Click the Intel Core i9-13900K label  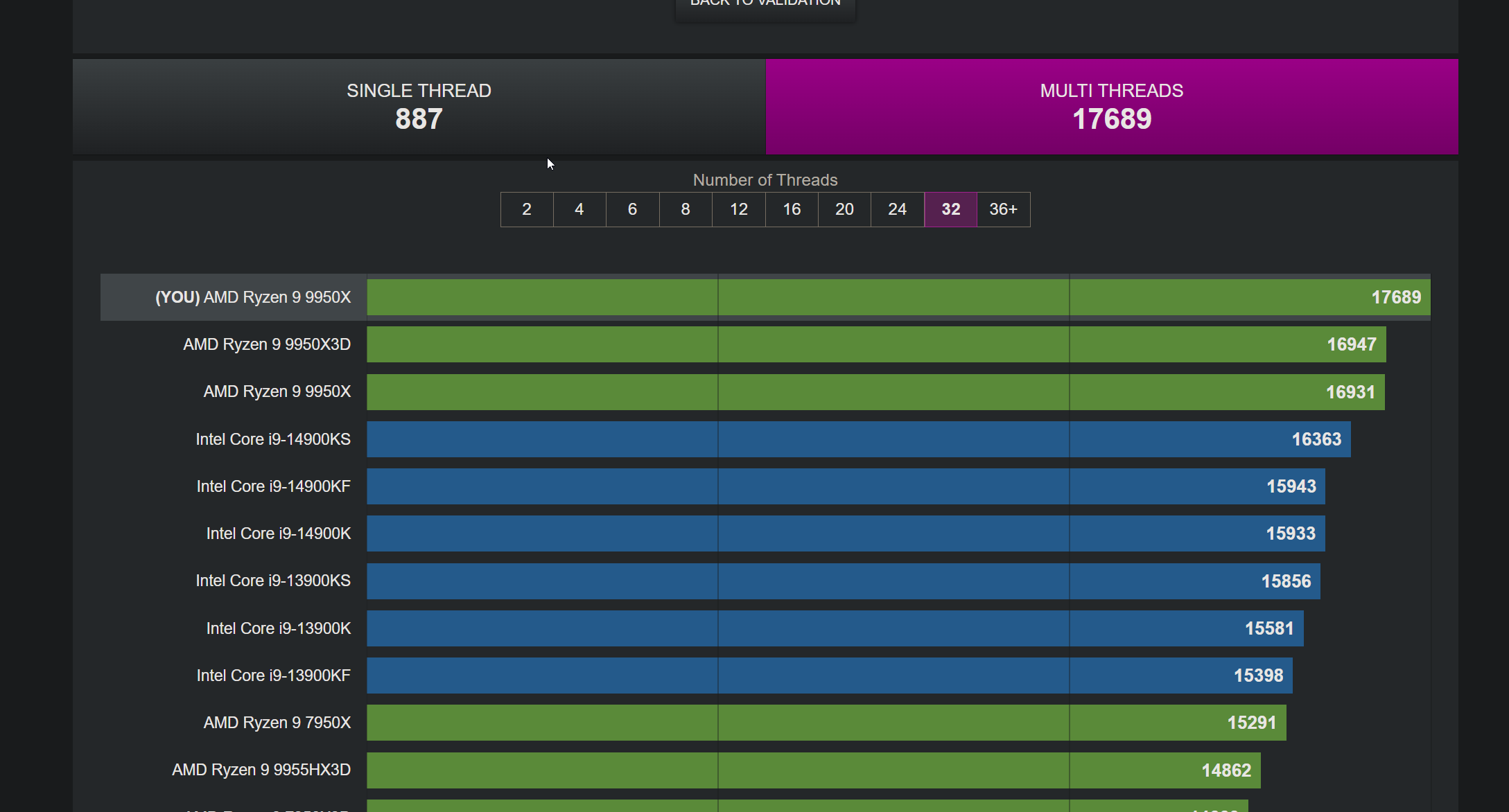point(279,628)
